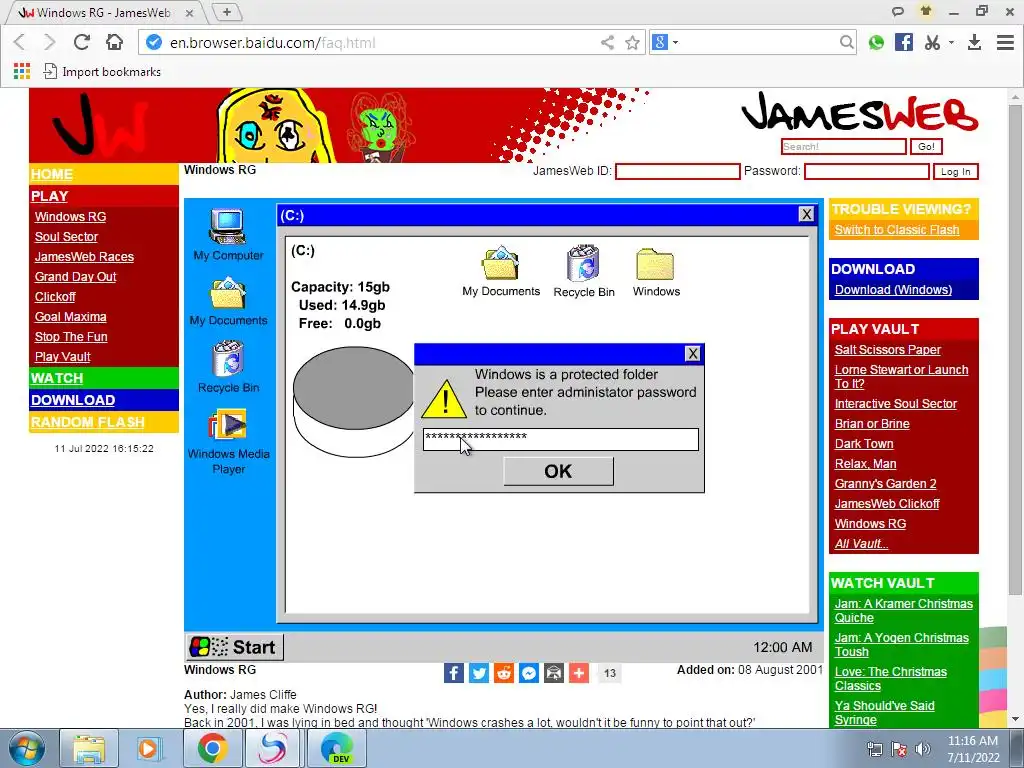
Task: Bookmark page with star icon
Action: [632, 43]
